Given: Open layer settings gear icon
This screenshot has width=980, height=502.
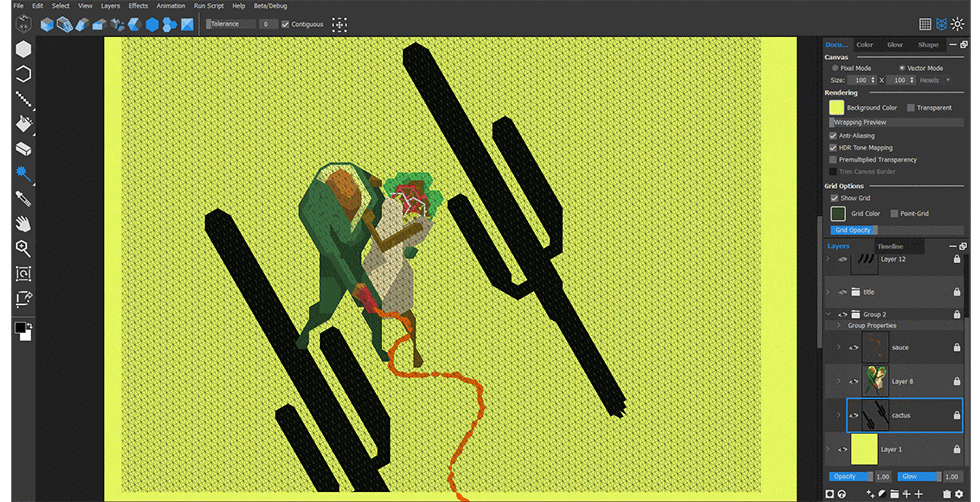Looking at the screenshot, I should click(x=959, y=494).
